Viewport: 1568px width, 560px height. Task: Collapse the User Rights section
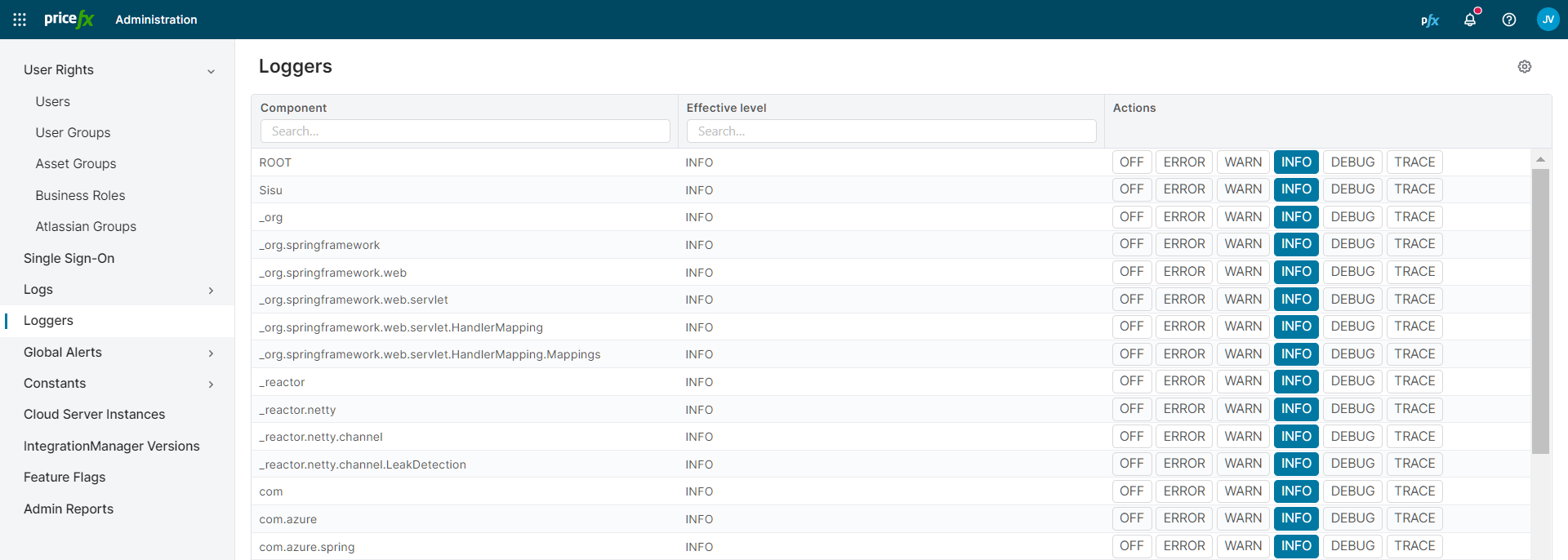[x=211, y=71]
